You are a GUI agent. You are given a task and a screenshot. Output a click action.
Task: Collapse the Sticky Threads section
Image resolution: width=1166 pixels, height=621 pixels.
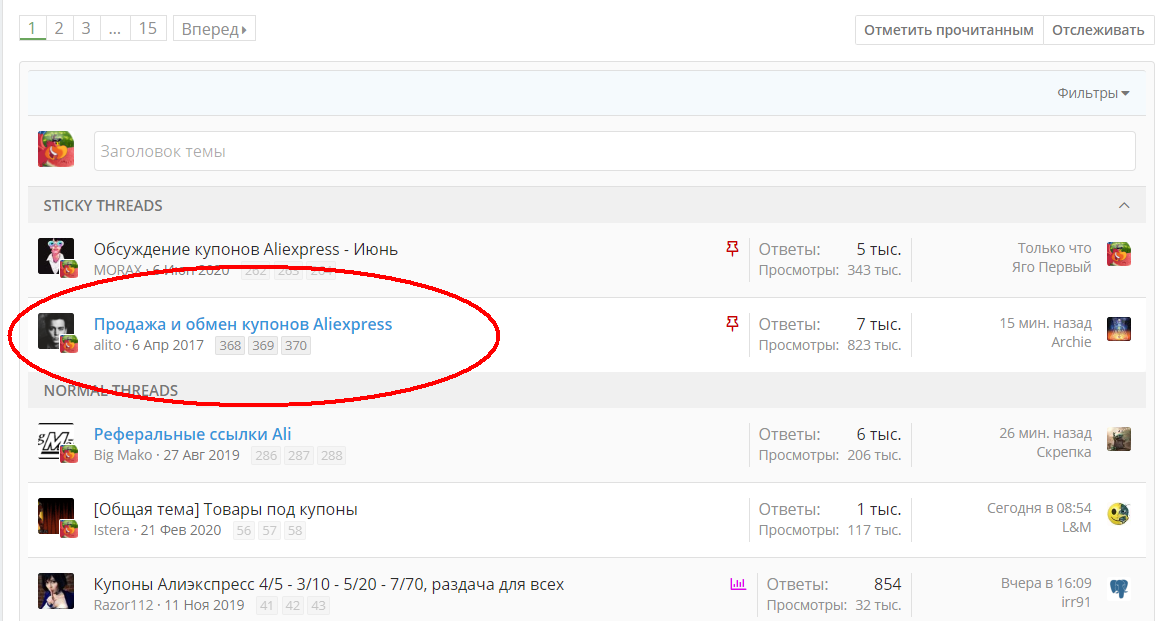coord(1124,205)
